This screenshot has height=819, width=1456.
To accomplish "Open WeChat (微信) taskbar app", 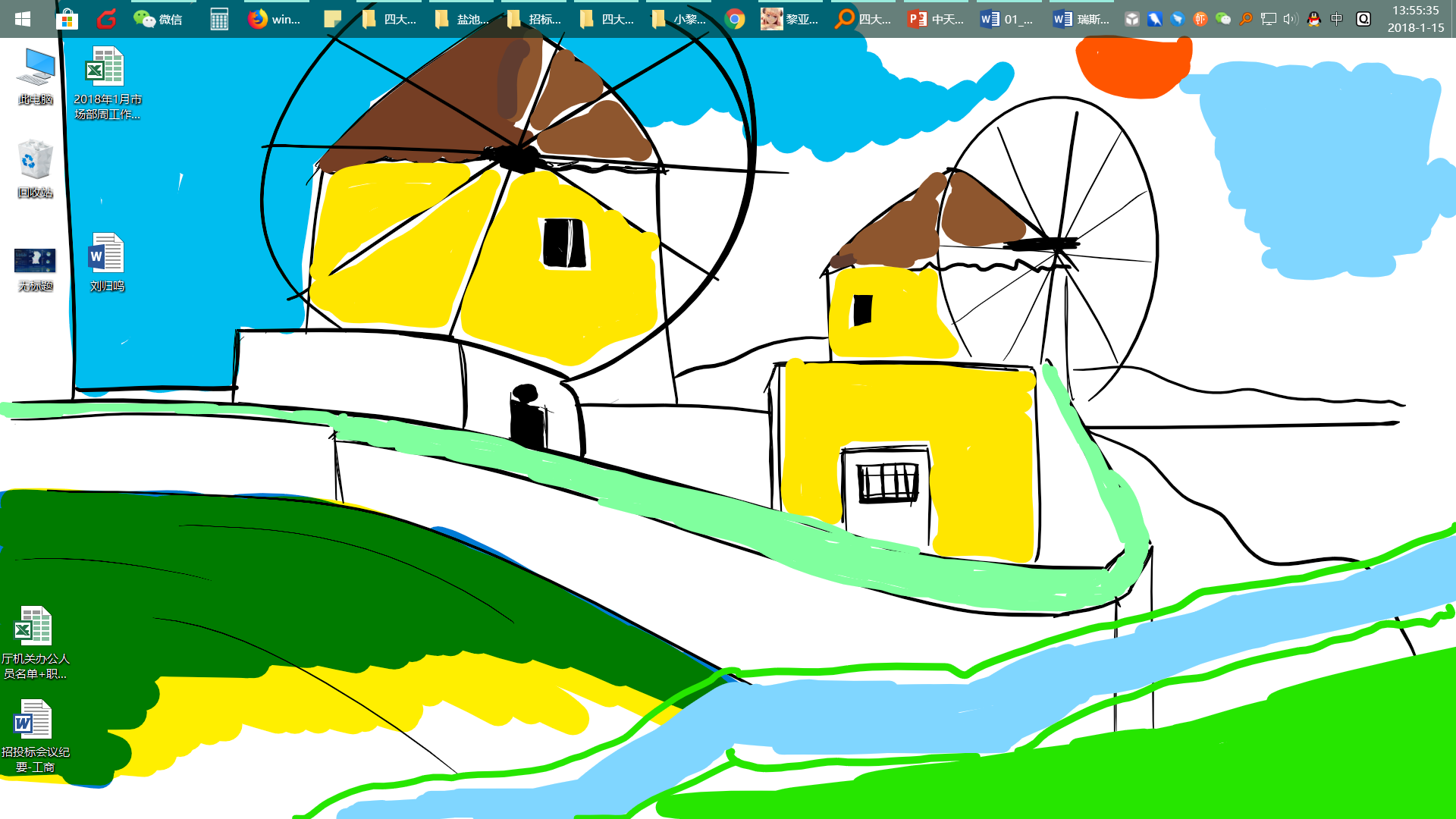I will point(158,19).
